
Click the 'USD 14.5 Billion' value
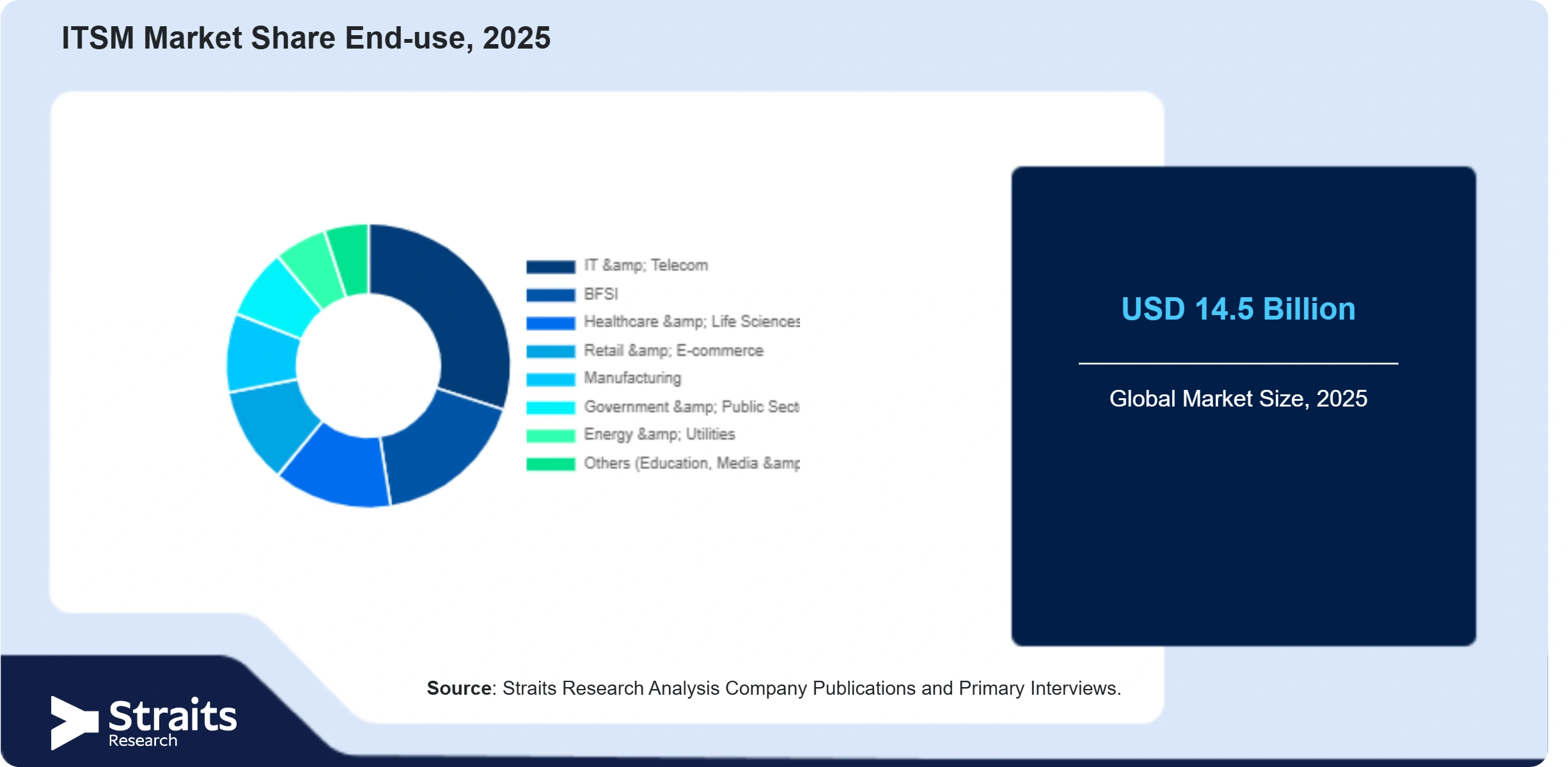(1238, 309)
